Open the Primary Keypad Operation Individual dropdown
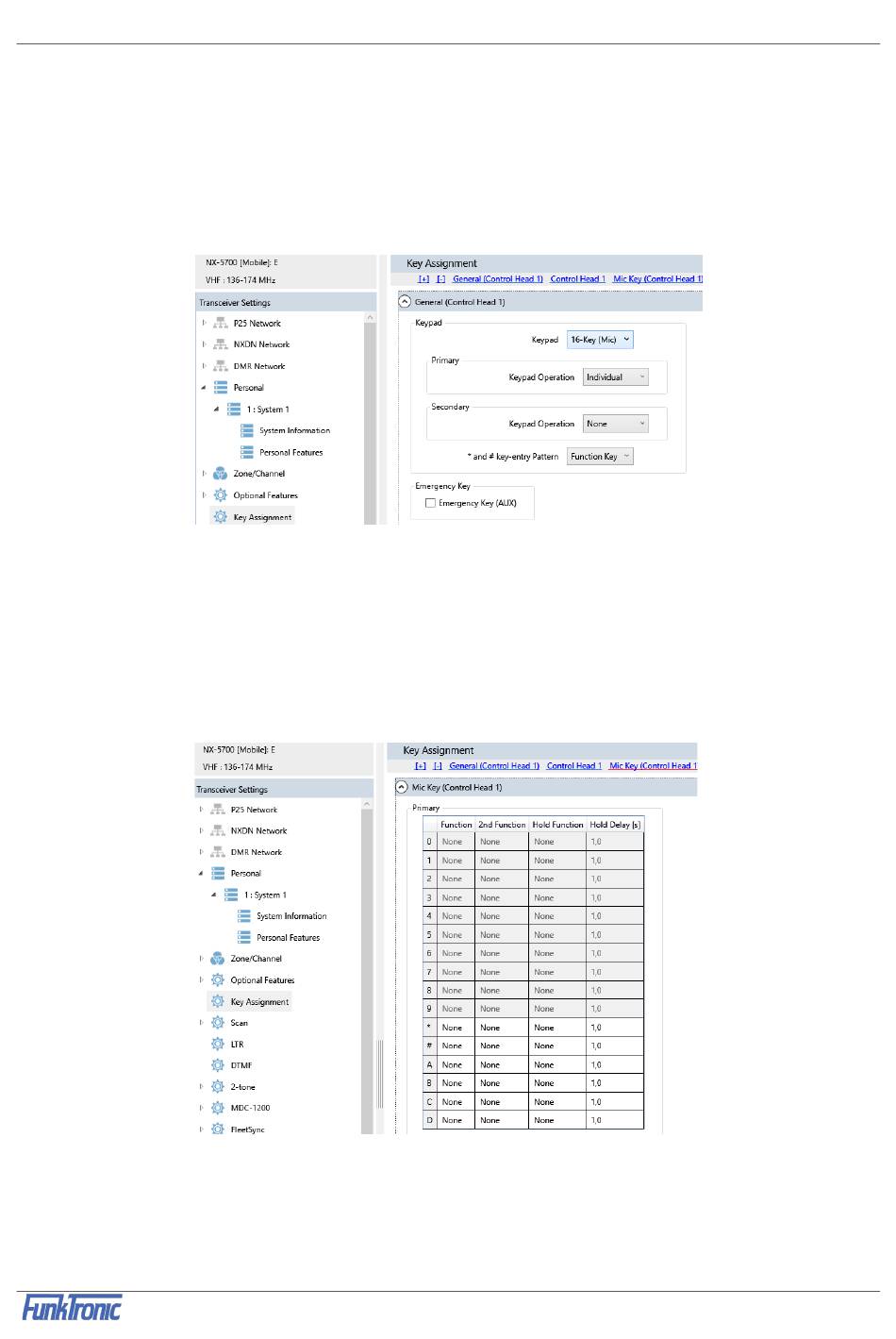Screen dimensions: 896x1339 click(x=615, y=377)
